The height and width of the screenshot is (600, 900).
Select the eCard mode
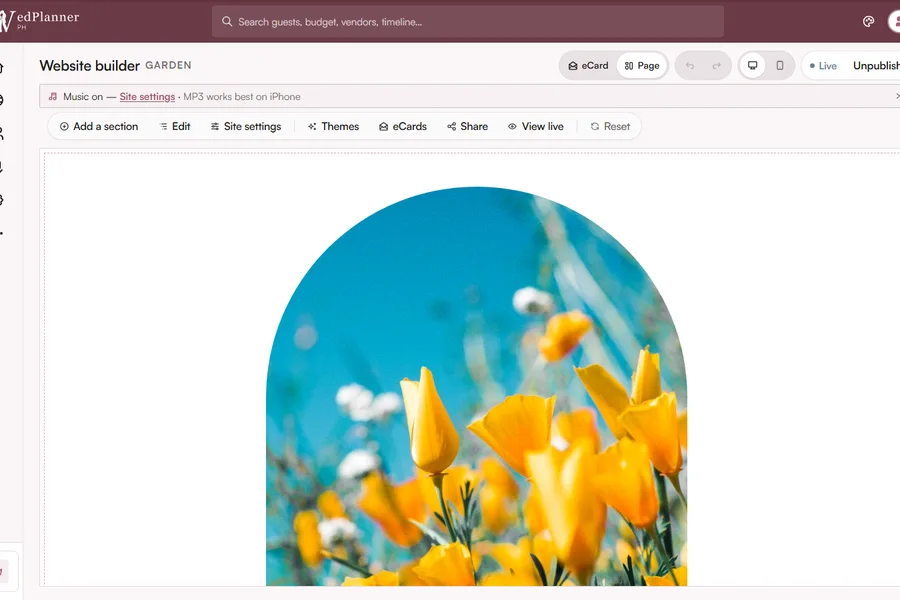[x=588, y=65]
